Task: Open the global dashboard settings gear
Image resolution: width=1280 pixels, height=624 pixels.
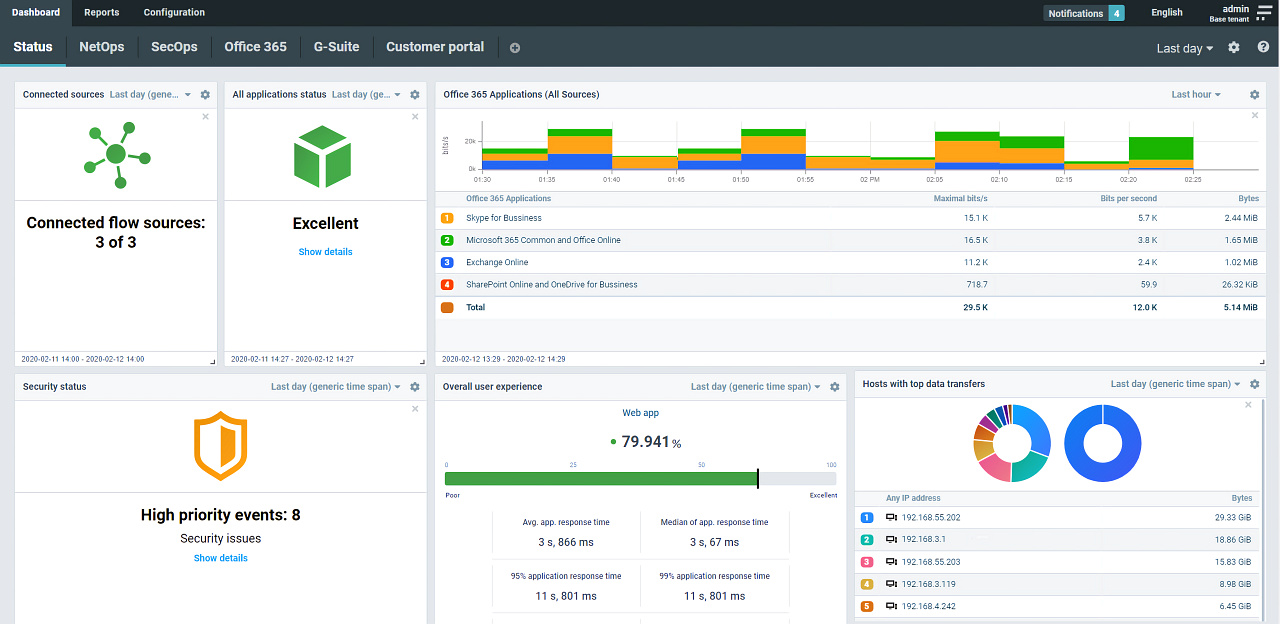Action: (x=1234, y=47)
